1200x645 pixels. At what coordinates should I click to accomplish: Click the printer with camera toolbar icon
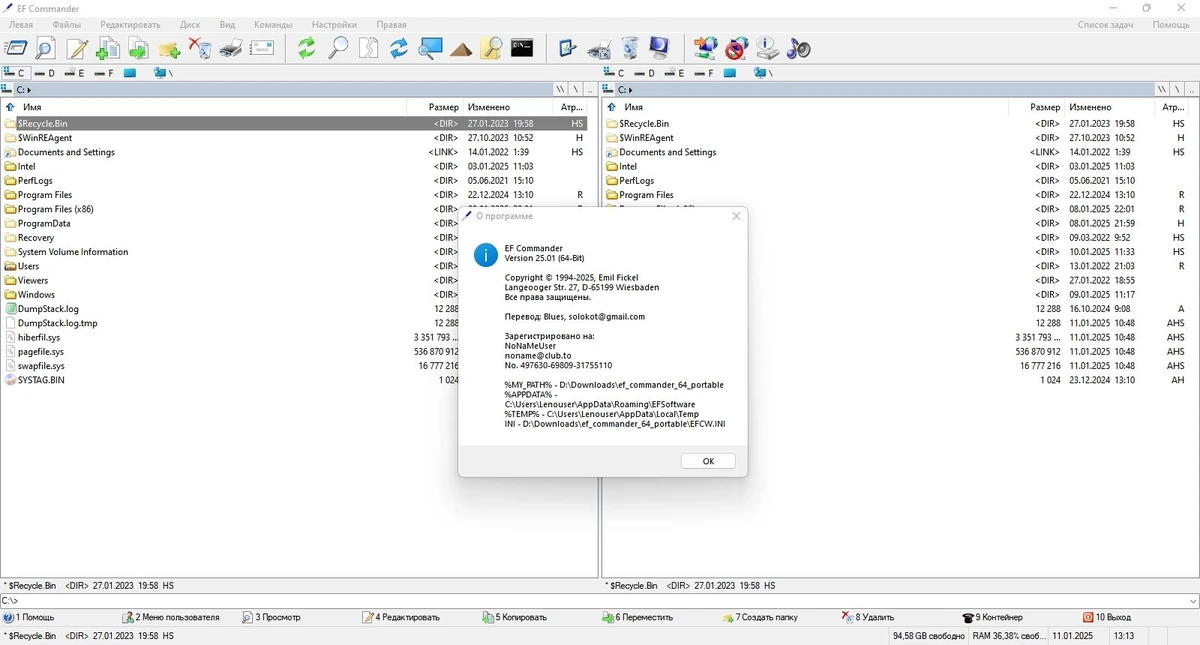[599, 47]
